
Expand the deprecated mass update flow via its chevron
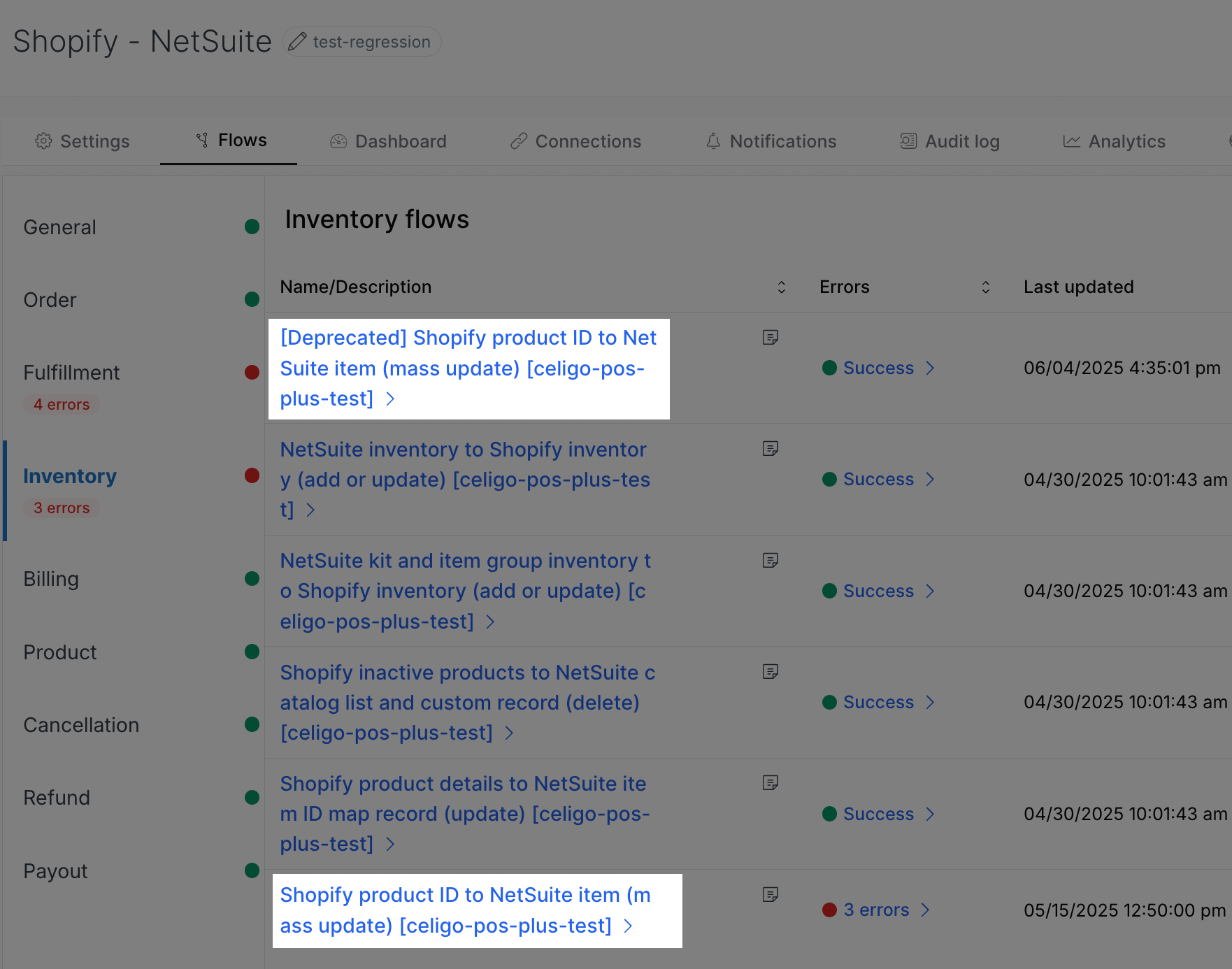pyautogui.click(x=390, y=399)
